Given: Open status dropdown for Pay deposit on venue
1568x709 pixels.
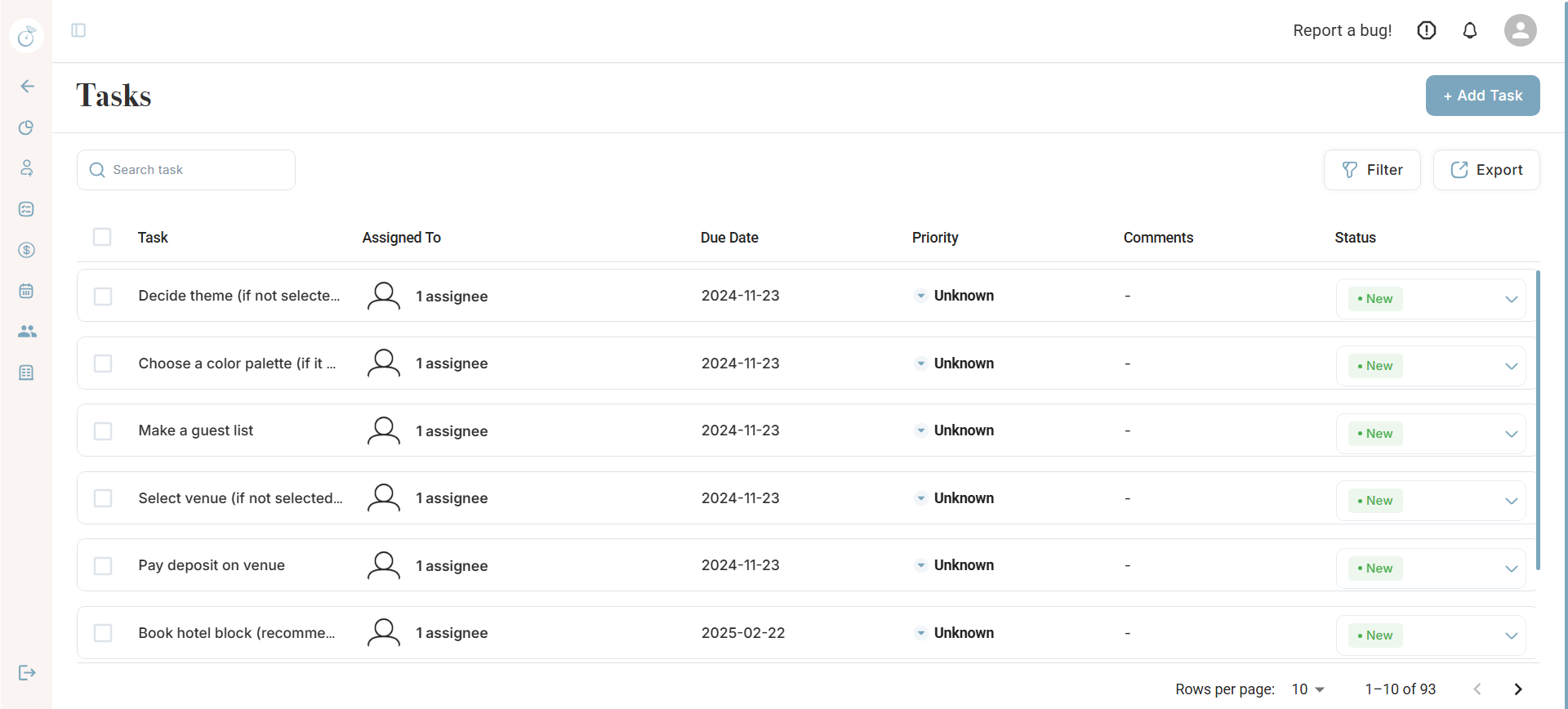Looking at the screenshot, I should (1431, 569).
